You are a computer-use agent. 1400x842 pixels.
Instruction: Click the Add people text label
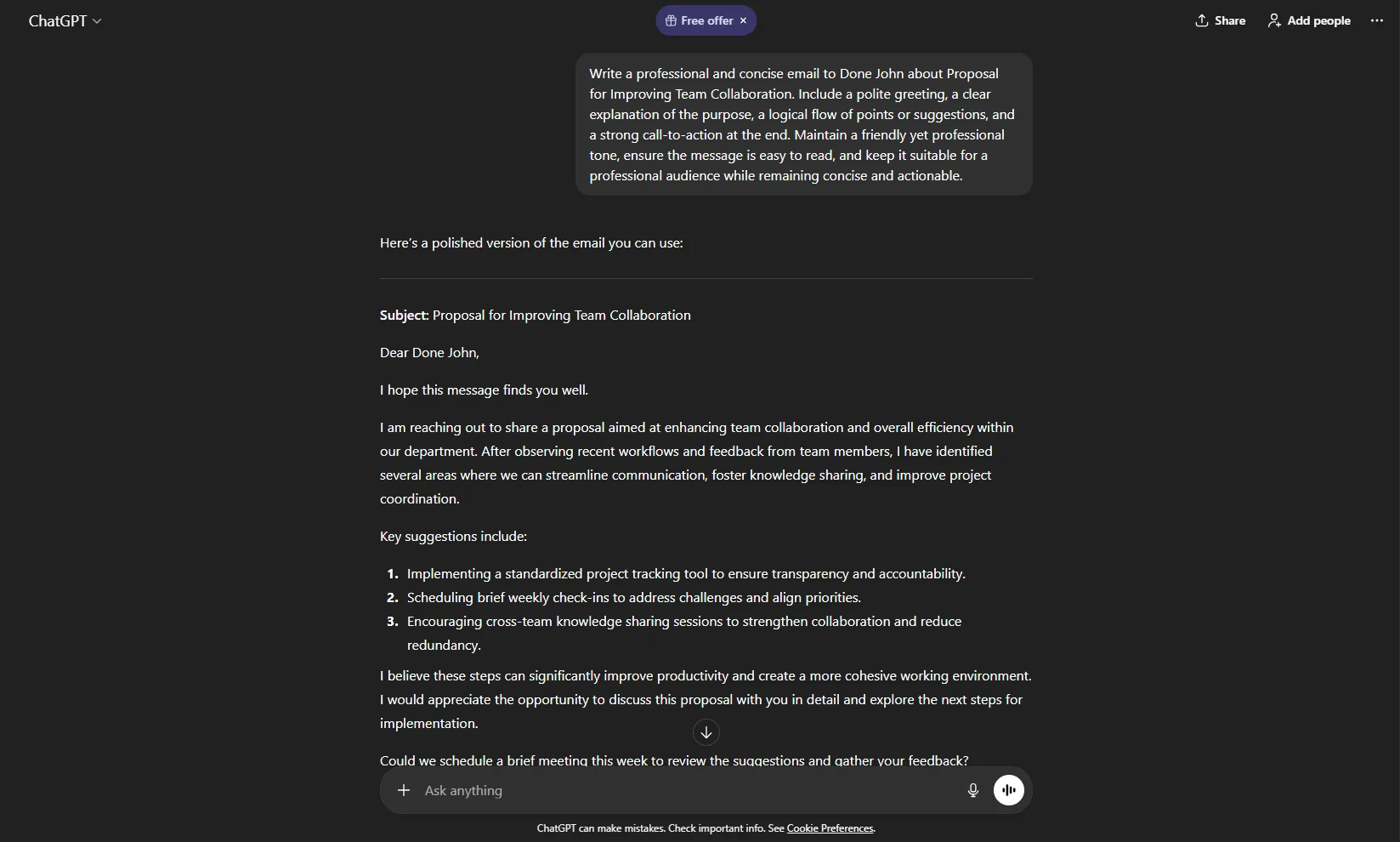(1318, 20)
